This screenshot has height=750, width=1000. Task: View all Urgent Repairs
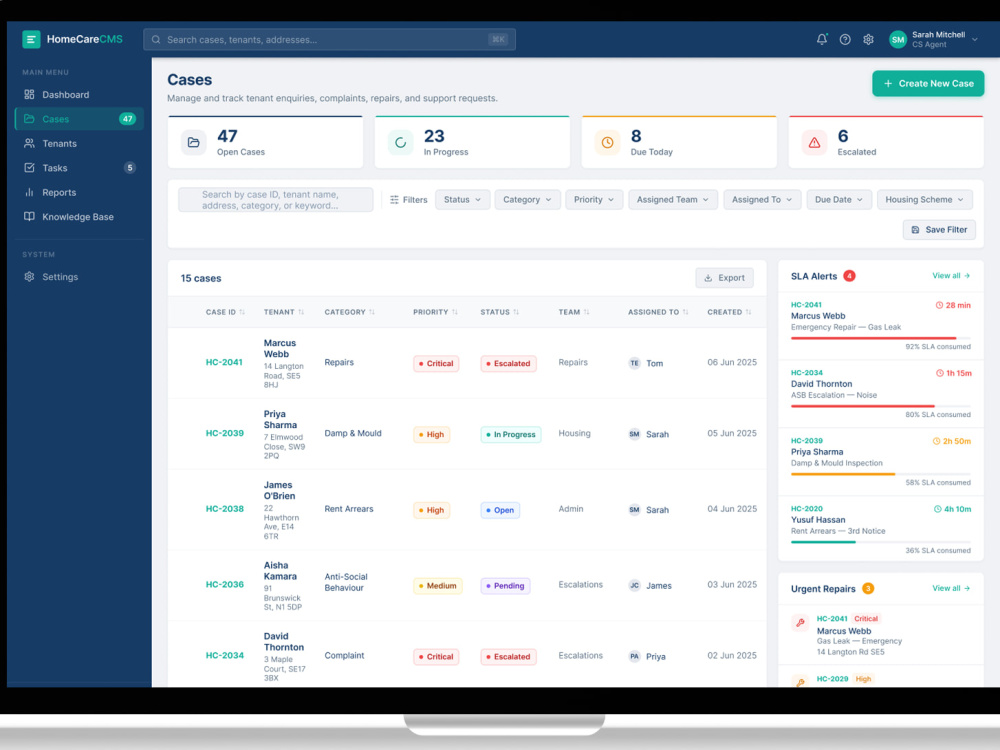tap(951, 588)
